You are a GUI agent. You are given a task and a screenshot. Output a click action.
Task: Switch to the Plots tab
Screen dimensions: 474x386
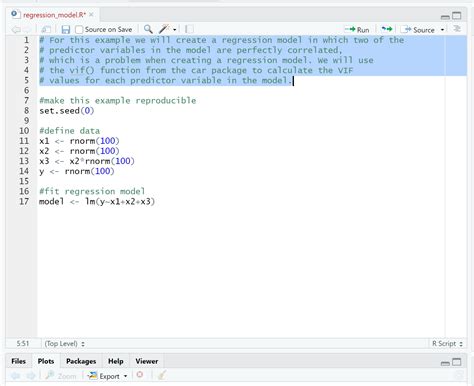[x=46, y=361]
